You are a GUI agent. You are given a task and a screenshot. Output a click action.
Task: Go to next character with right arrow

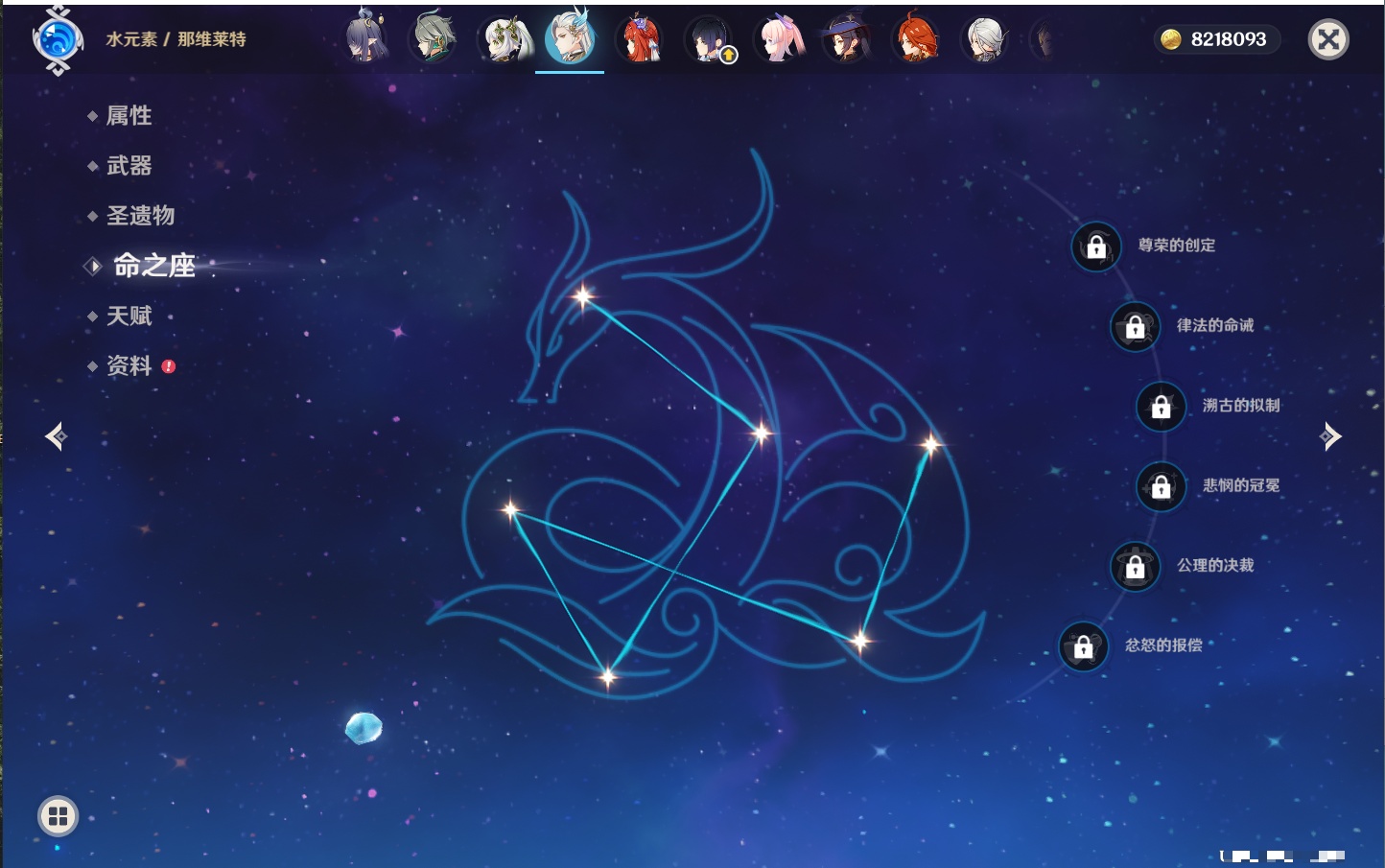(x=1330, y=436)
